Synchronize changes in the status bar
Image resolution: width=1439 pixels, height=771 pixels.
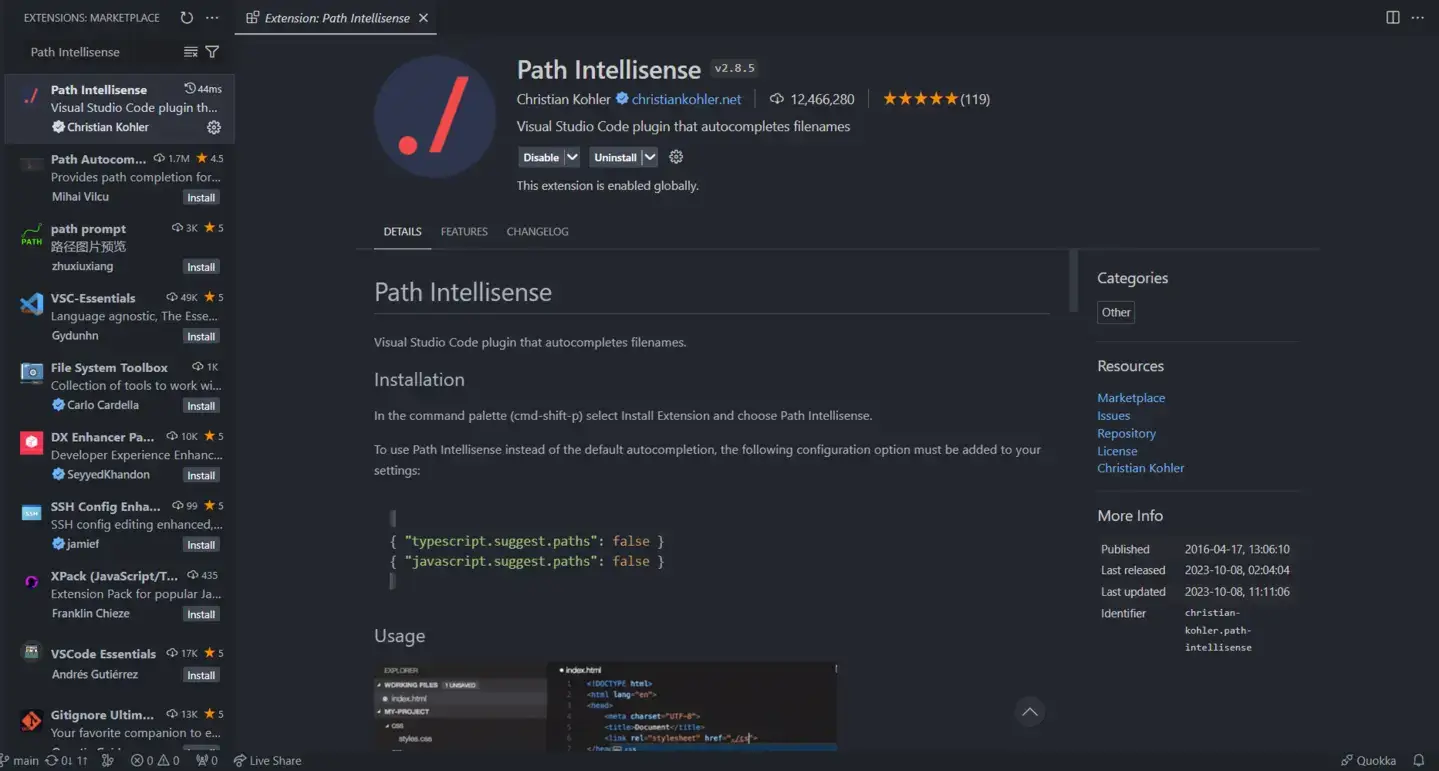(x=67, y=760)
